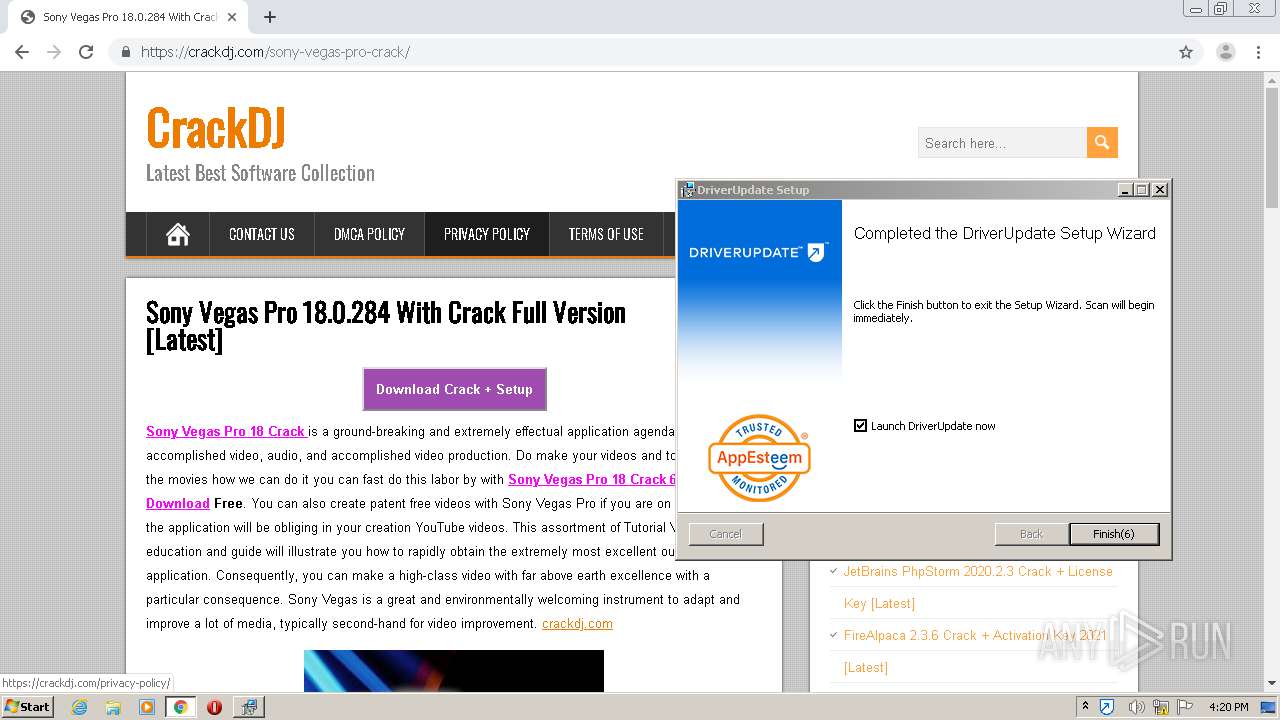Image resolution: width=1280 pixels, height=720 pixels.
Task: Click the DriverUpdate Setup title bar icon
Action: tap(687, 190)
